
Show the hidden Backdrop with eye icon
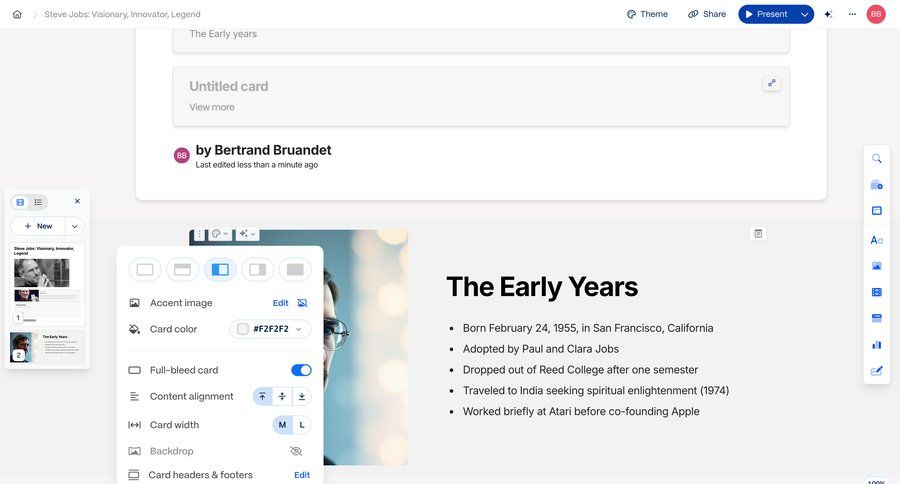296,451
